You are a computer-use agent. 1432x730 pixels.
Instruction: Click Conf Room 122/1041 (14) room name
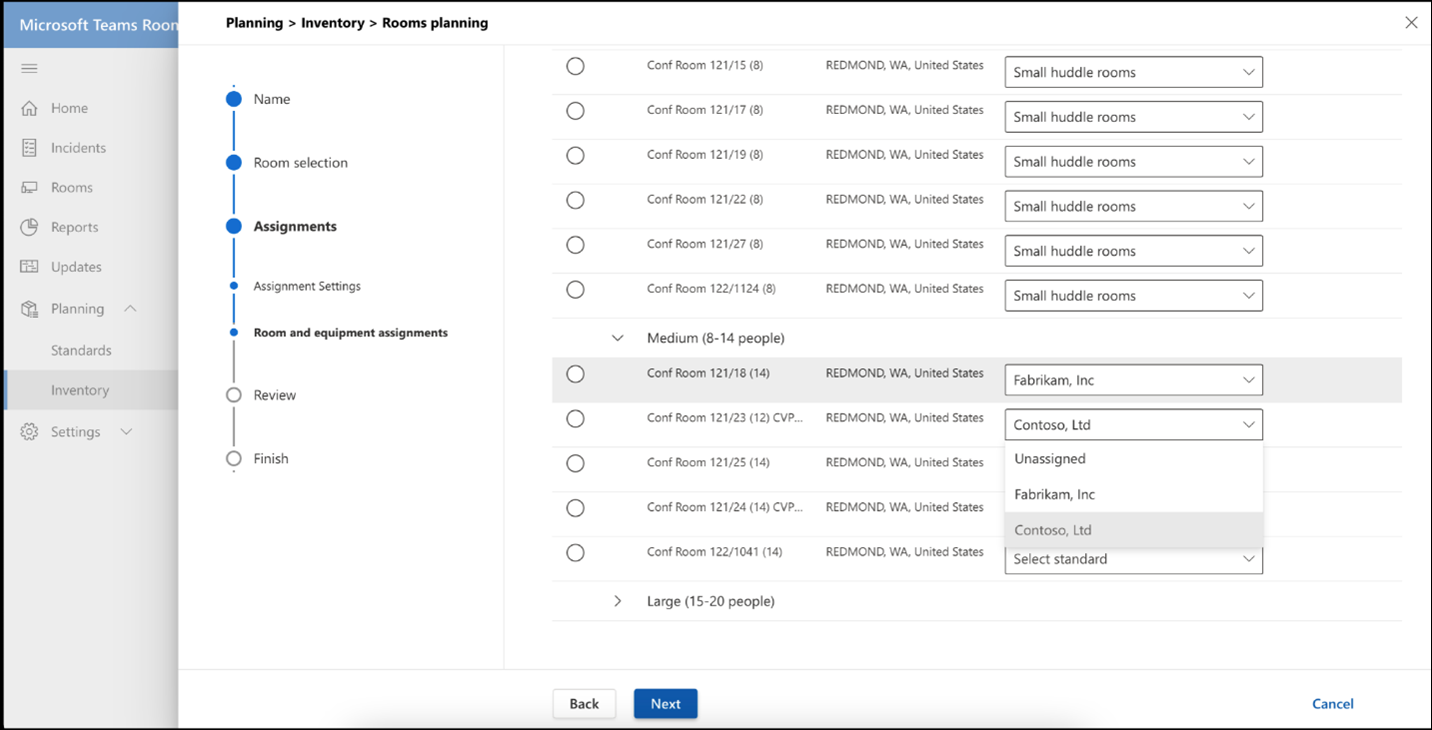[x=714, y=552]
